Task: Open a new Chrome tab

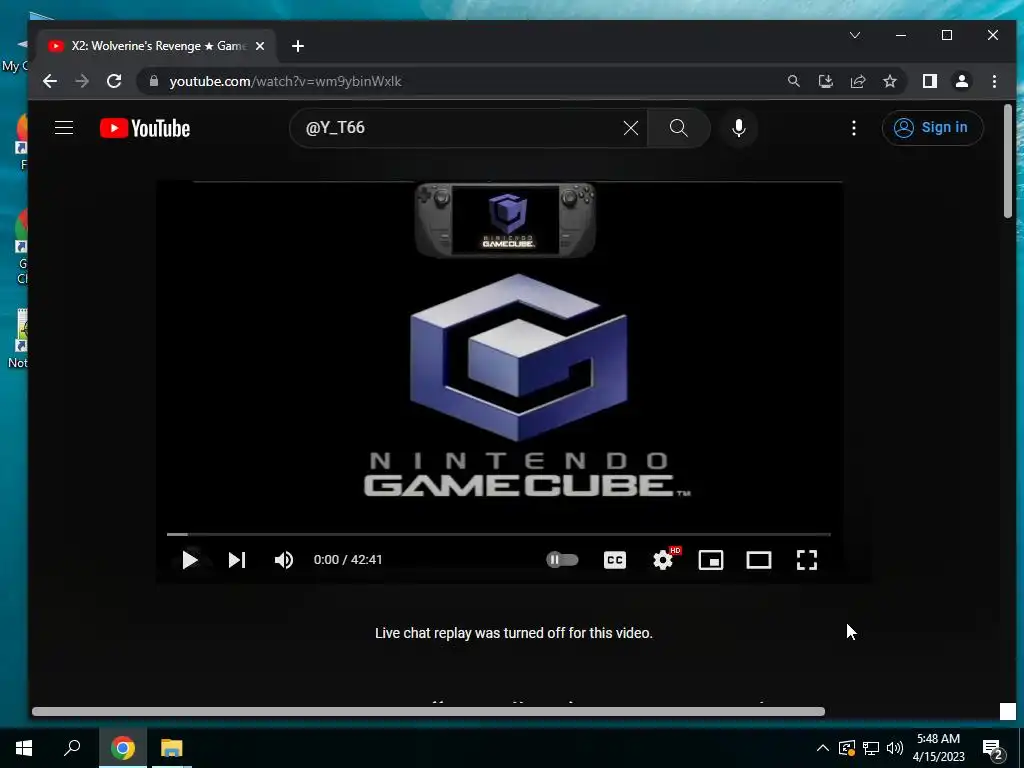Action: click(298, 46)
